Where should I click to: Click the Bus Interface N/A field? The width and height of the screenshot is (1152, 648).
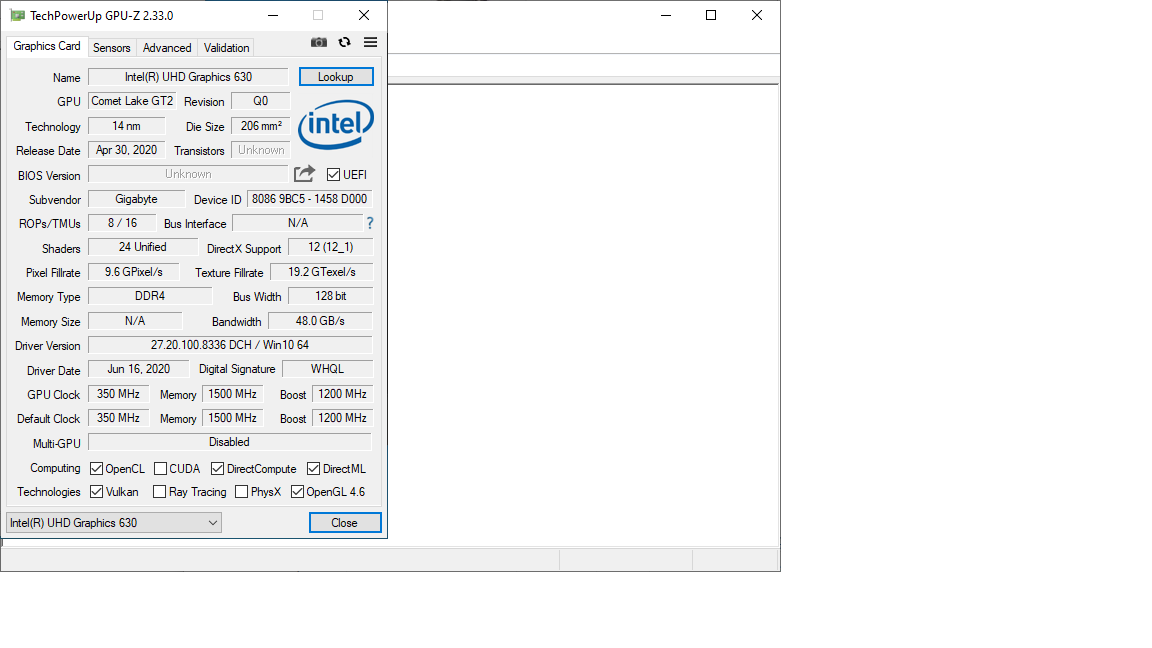click(x=298, y=223)
